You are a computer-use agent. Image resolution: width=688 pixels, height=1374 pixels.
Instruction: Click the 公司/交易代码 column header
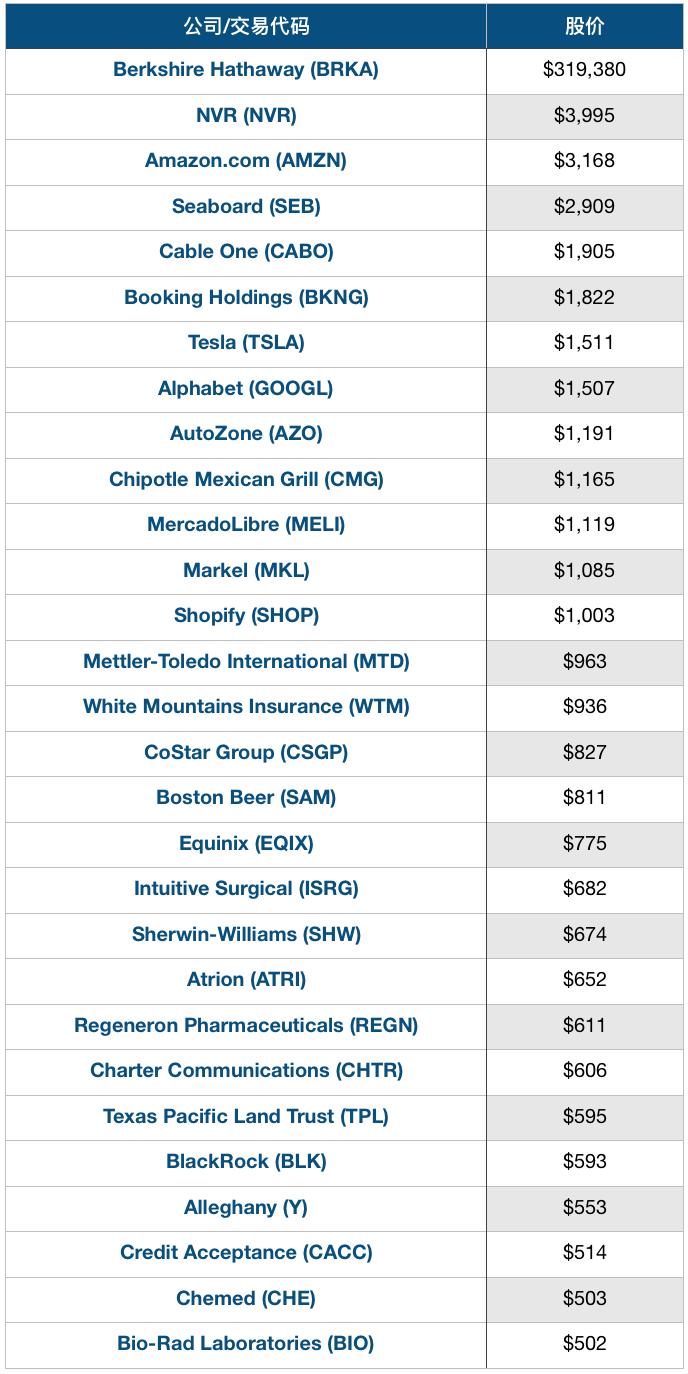point(246,26)
